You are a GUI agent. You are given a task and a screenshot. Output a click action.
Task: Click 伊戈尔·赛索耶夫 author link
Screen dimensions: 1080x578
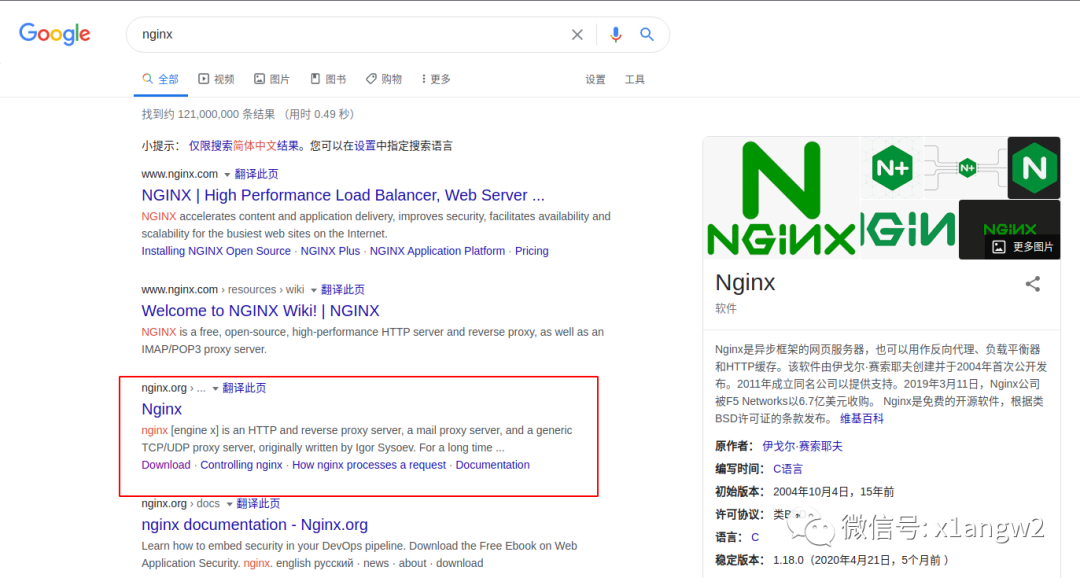pyautogui.click(x=802, y=446)
